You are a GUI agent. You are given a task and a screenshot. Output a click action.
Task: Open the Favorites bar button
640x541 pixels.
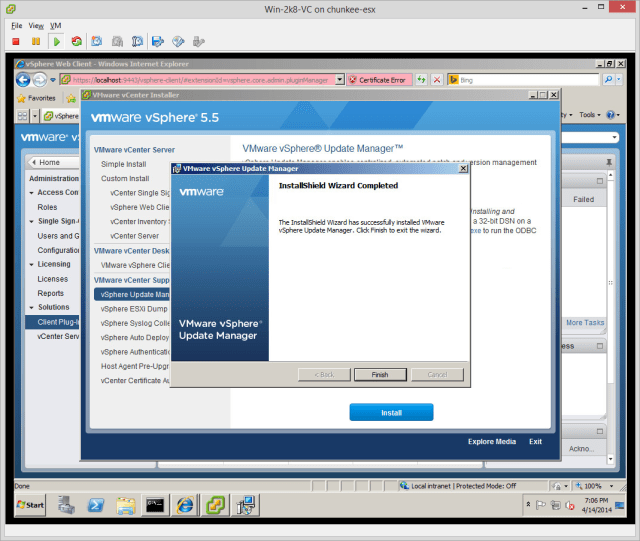[36, 98]
